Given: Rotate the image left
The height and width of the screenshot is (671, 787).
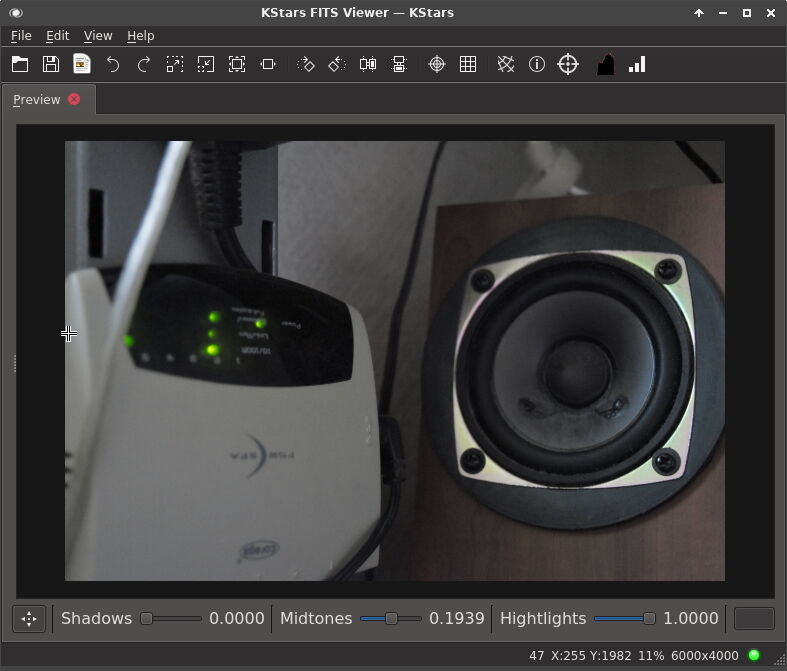Looking at the screenshot, I should [x=337, y=64].
